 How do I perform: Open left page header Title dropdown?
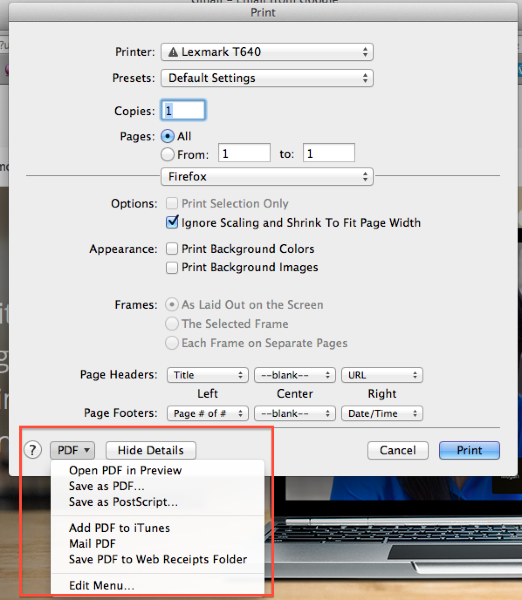tap(208, 375)
